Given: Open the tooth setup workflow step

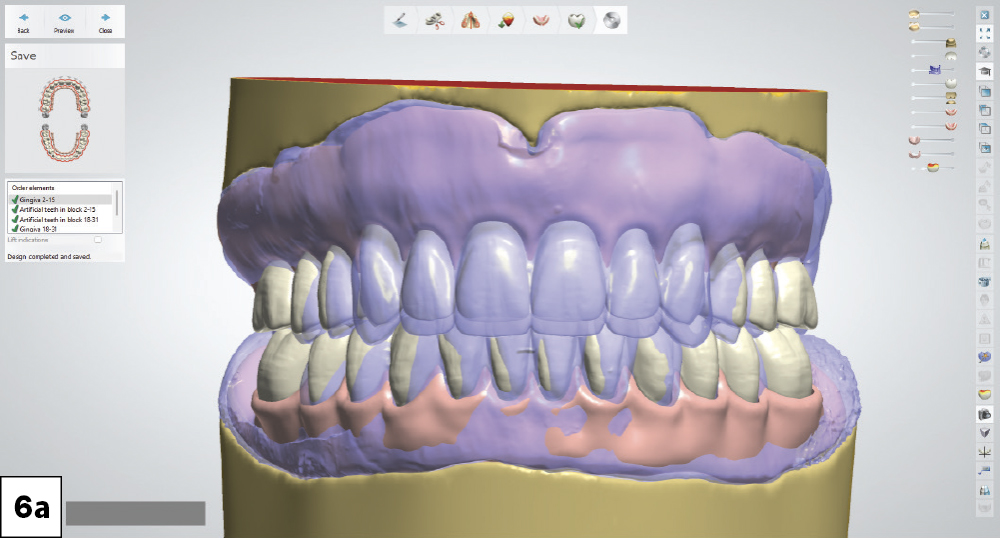Looking at the screenshot, I should pyautogui.click(x=506, y=20).
